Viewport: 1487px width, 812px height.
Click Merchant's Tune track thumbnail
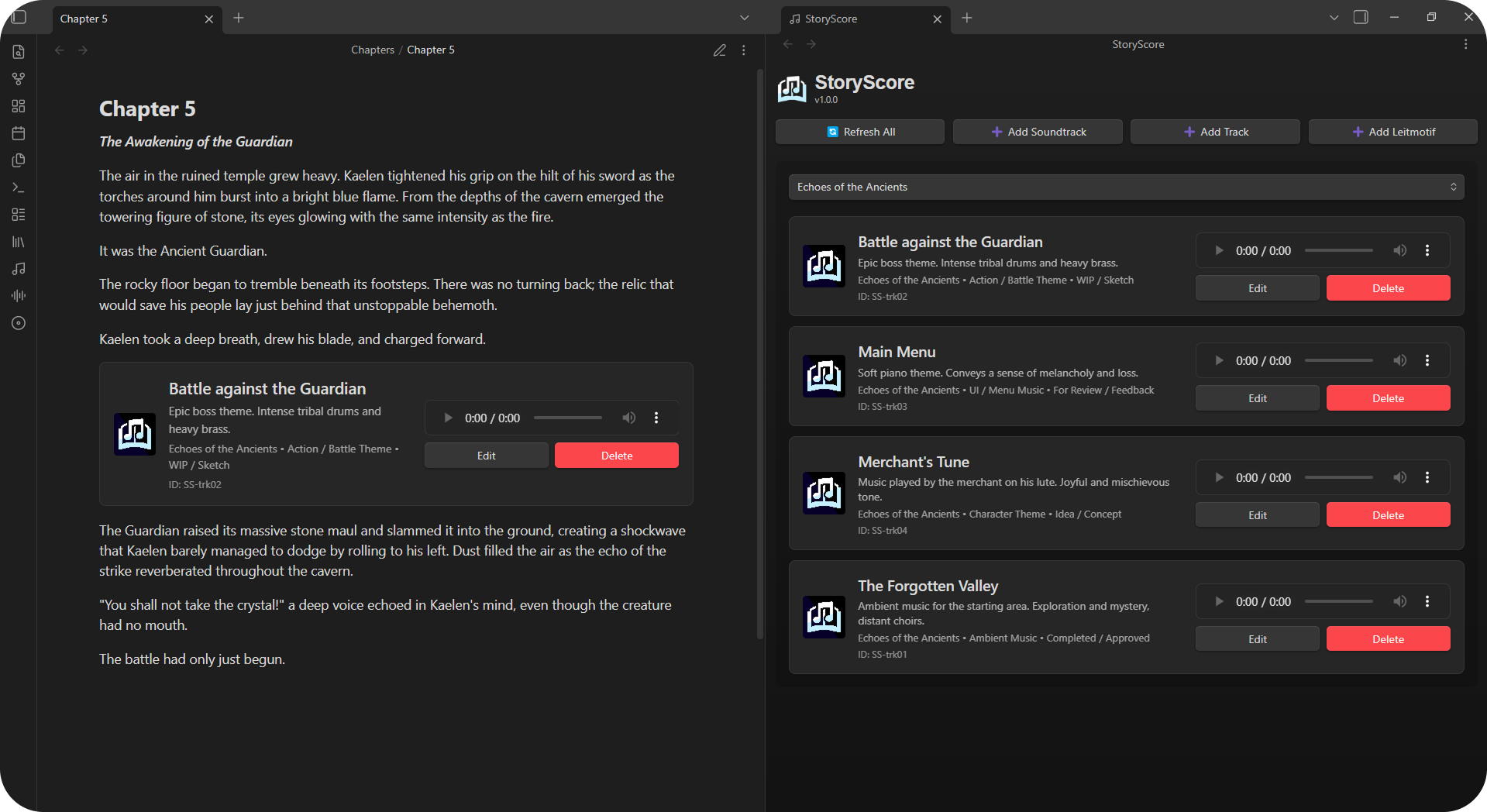[x=824, y=493]
